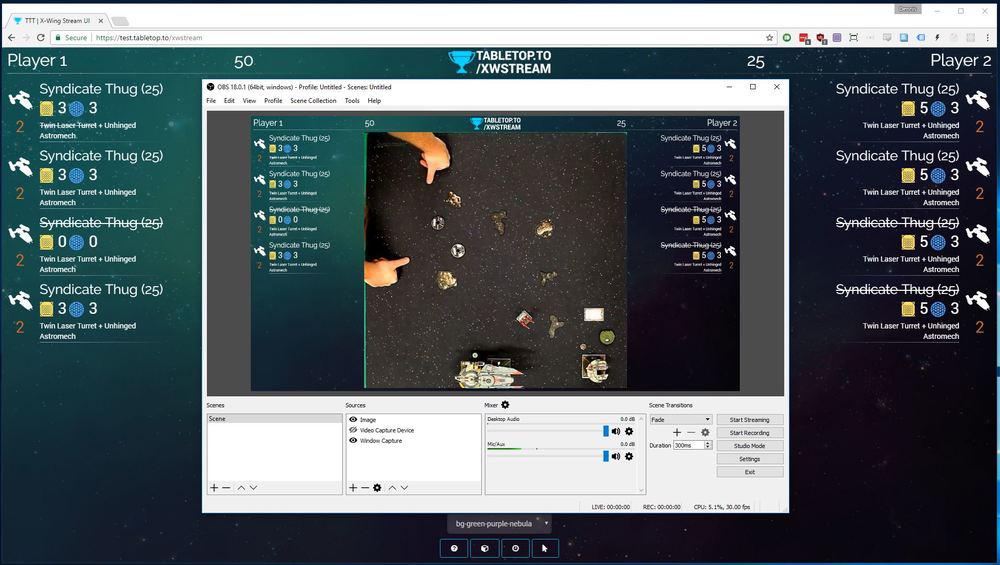
Task: Mute the Desktop Audio speaker icon
Action: click(616, 431)
